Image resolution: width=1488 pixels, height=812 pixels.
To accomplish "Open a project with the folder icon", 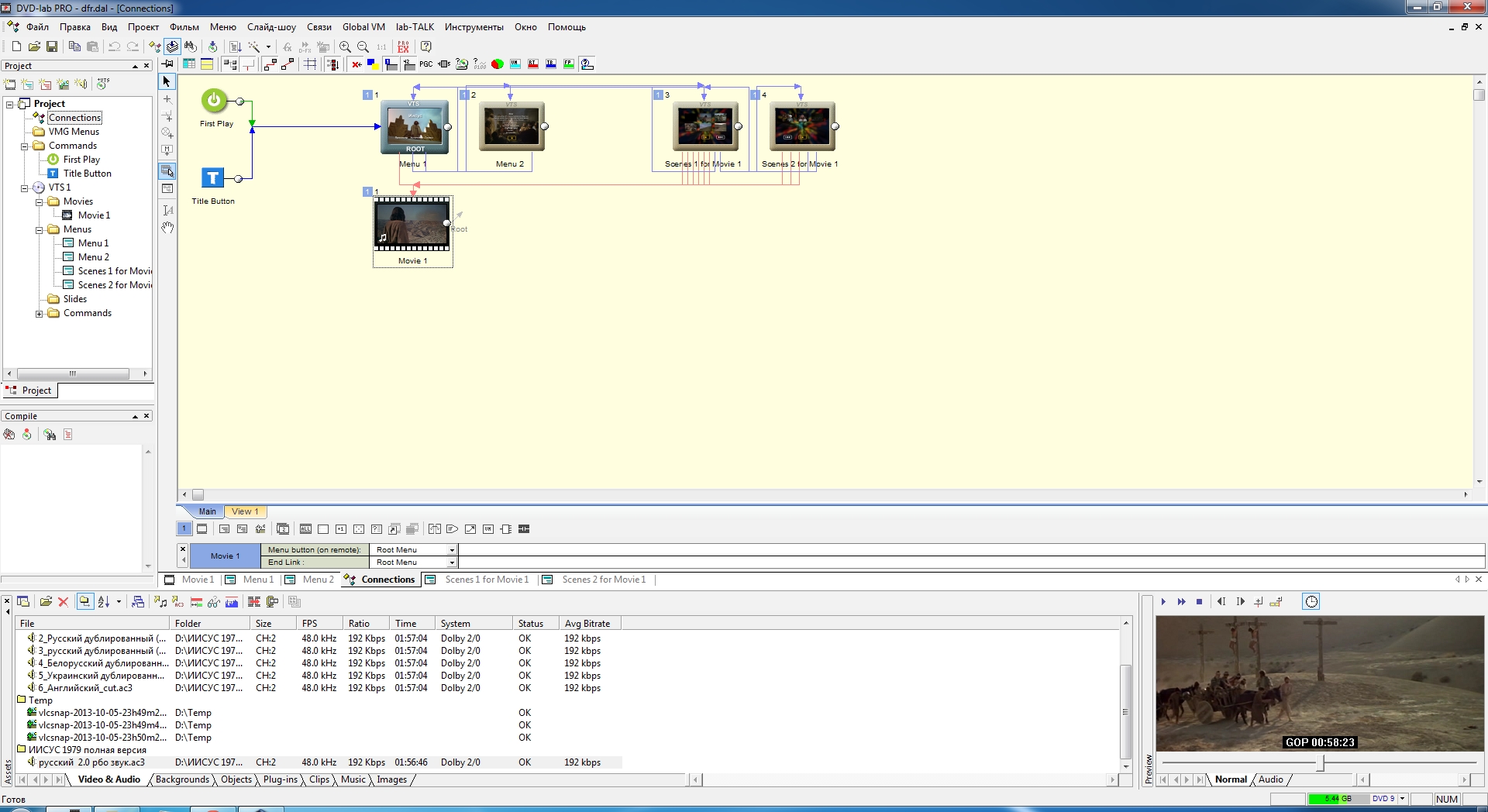I will (x=34, y=46).
